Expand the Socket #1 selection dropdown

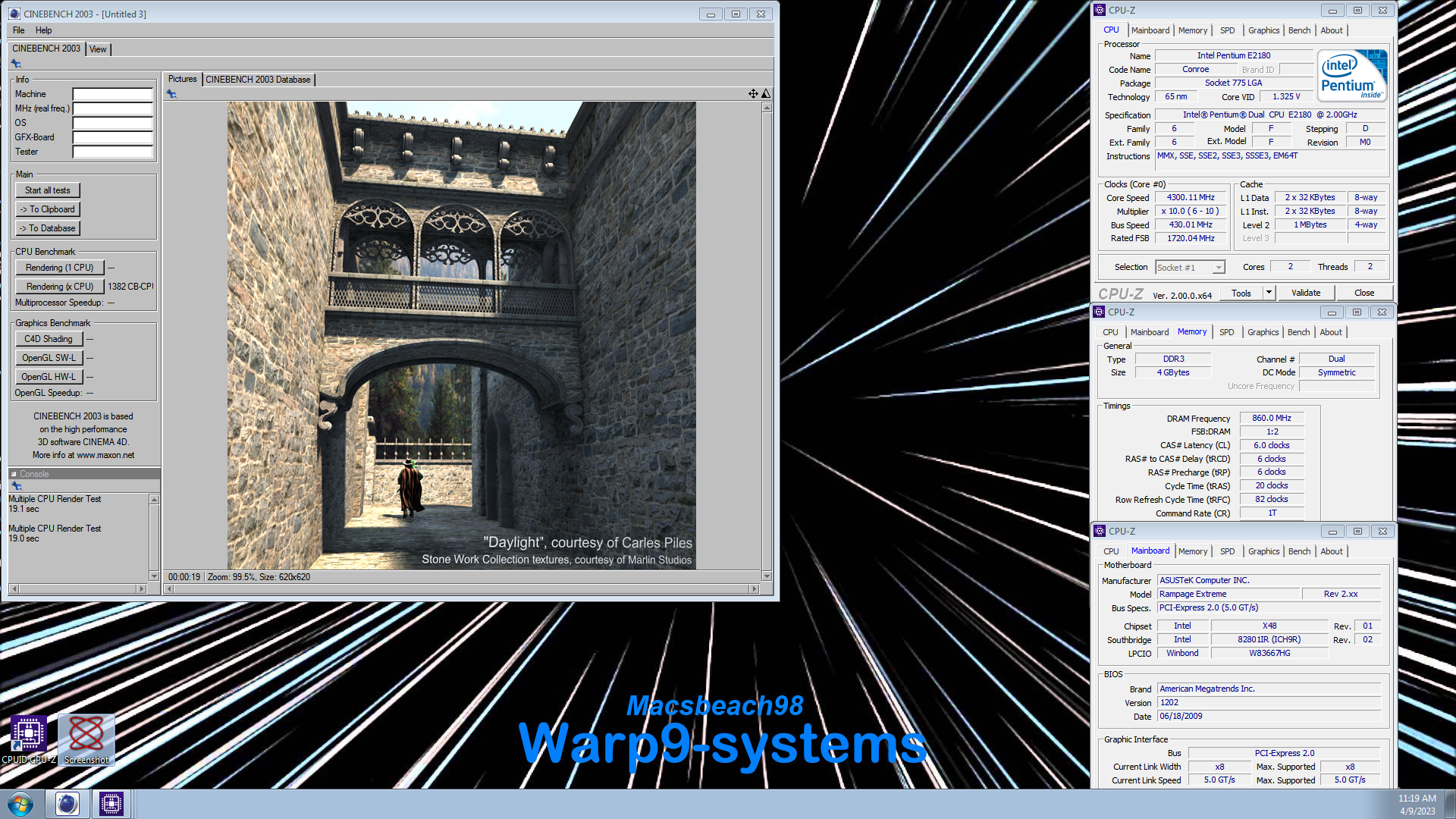(1218, 268)
